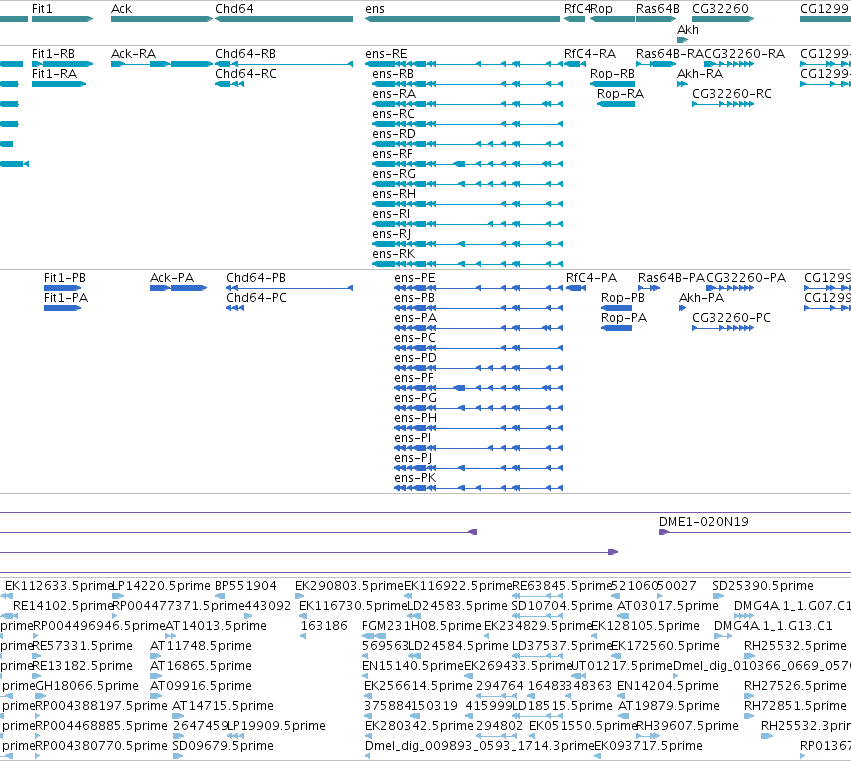Click the ens-RD transcript label

pos(394,134)
